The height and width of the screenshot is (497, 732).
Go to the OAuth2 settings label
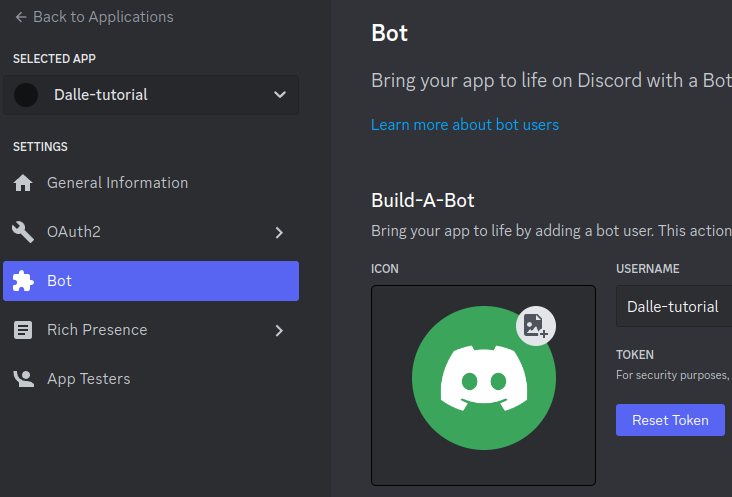[x=74, y=232]
